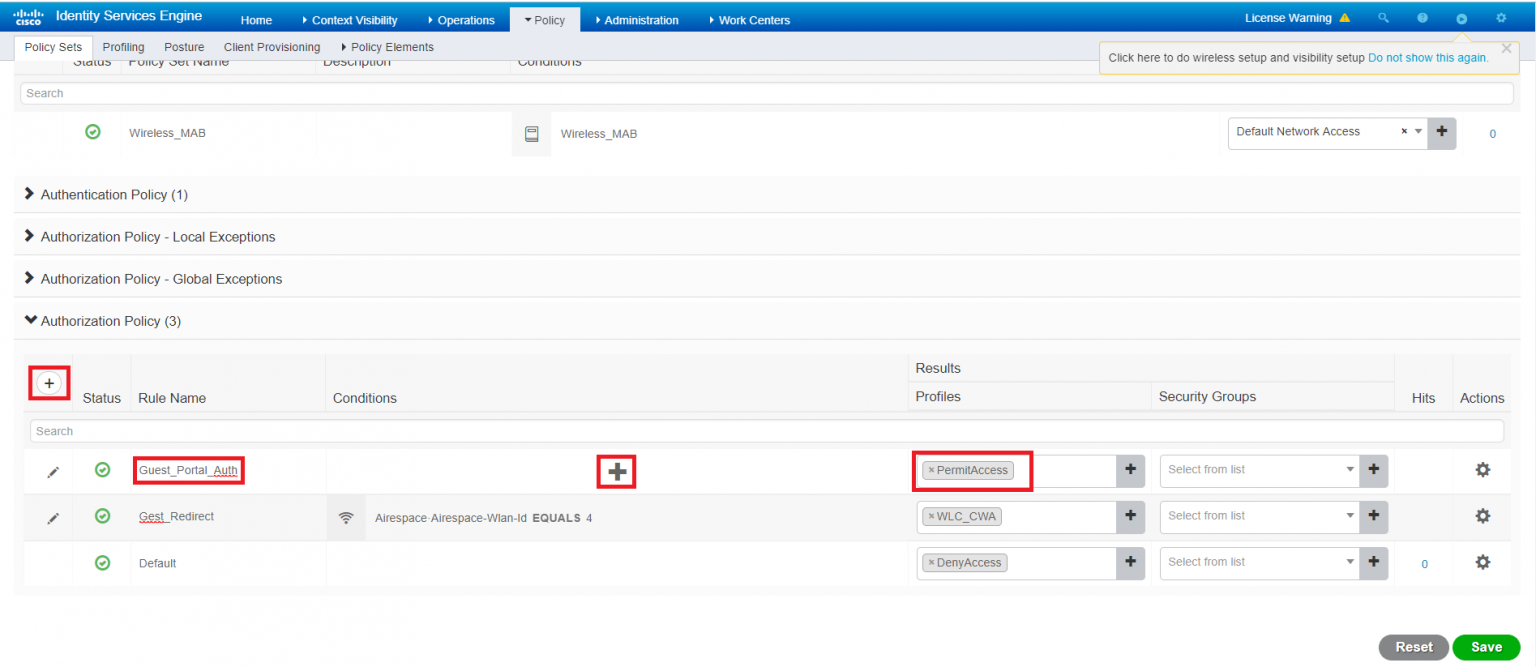
Task: Collapse the Authorization Policy section
Action: [30, 320]
